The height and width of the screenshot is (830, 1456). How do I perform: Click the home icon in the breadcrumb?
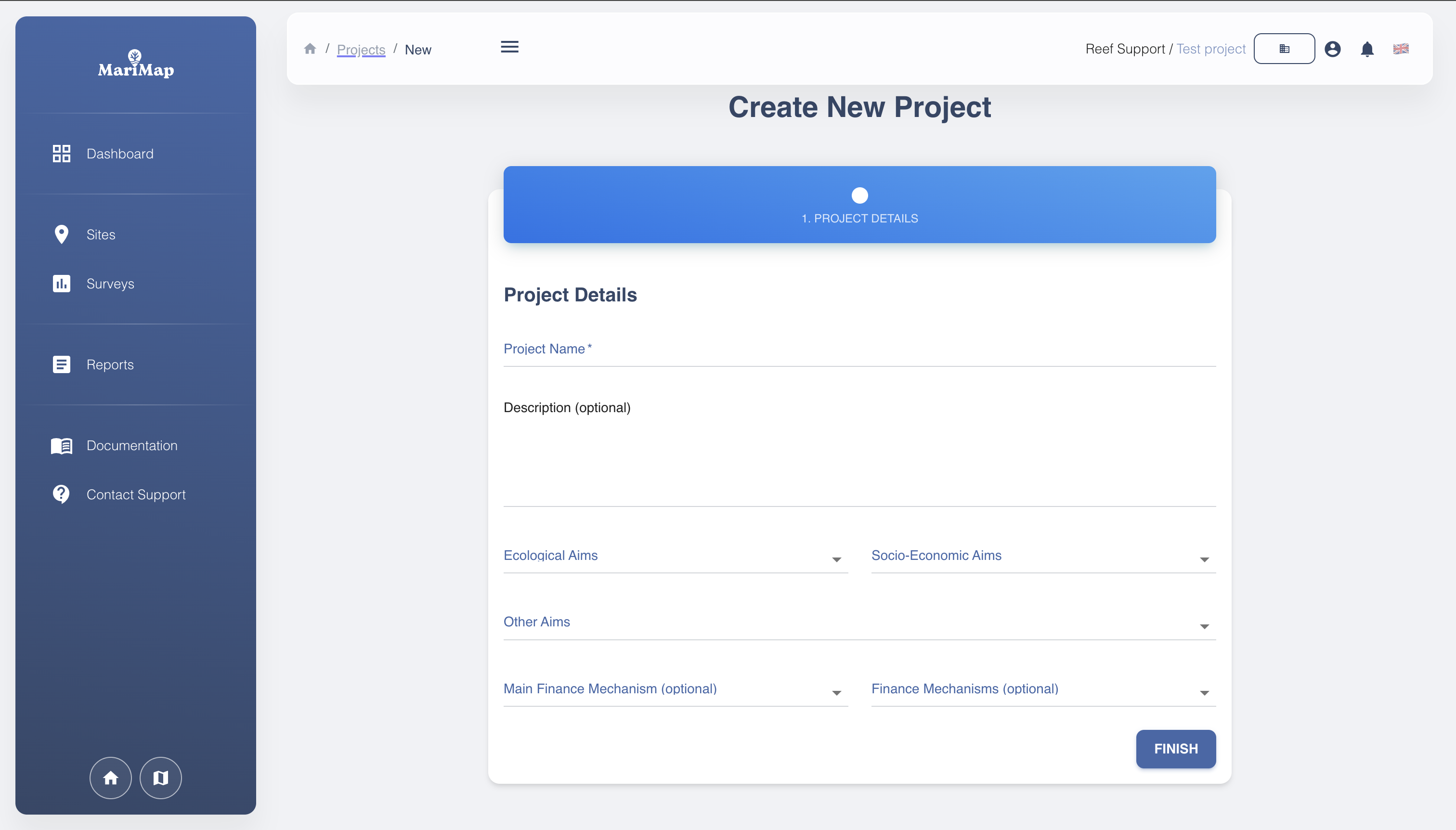(310, 49)
